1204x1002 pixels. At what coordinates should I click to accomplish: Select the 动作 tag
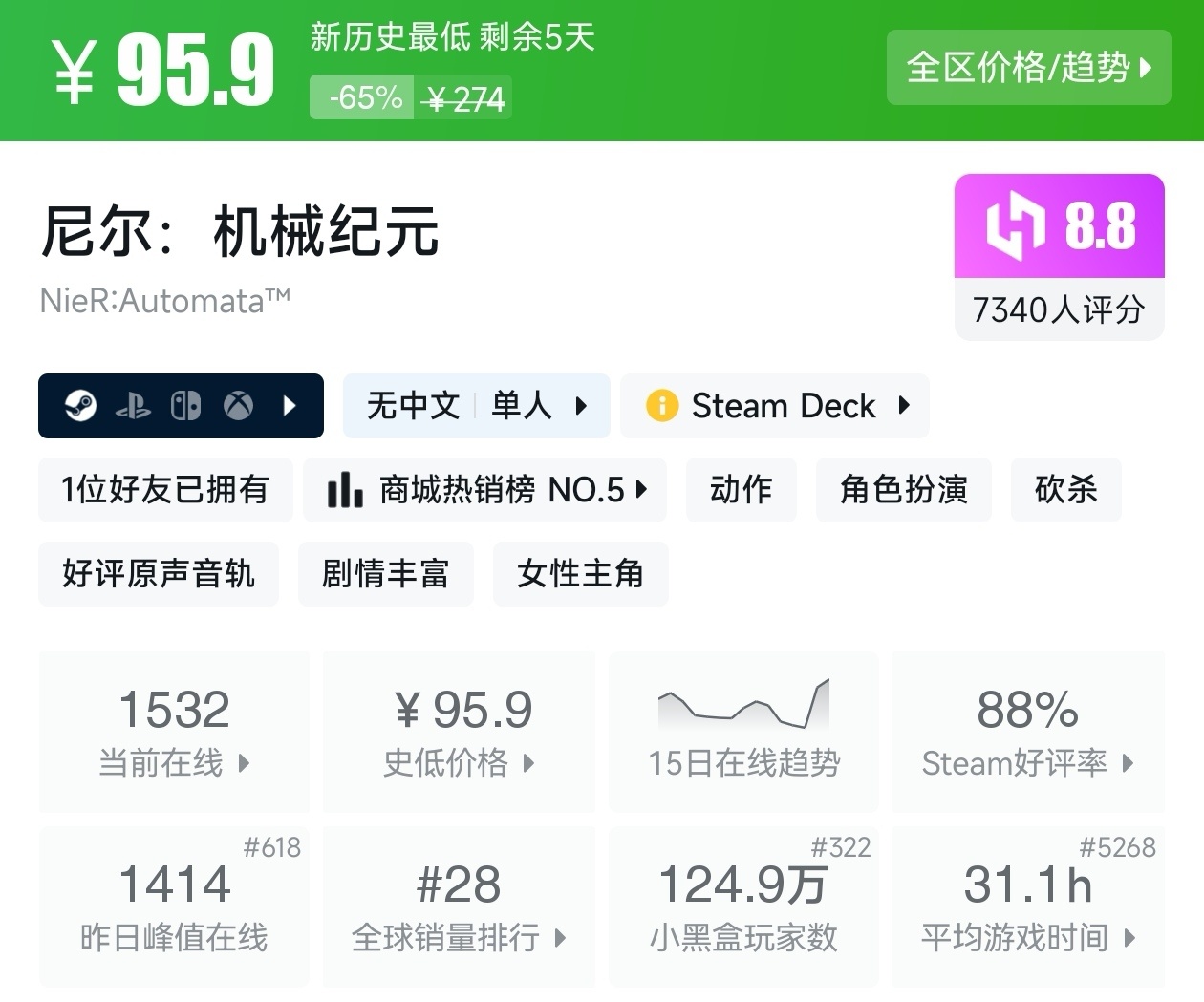pos(741,489)
